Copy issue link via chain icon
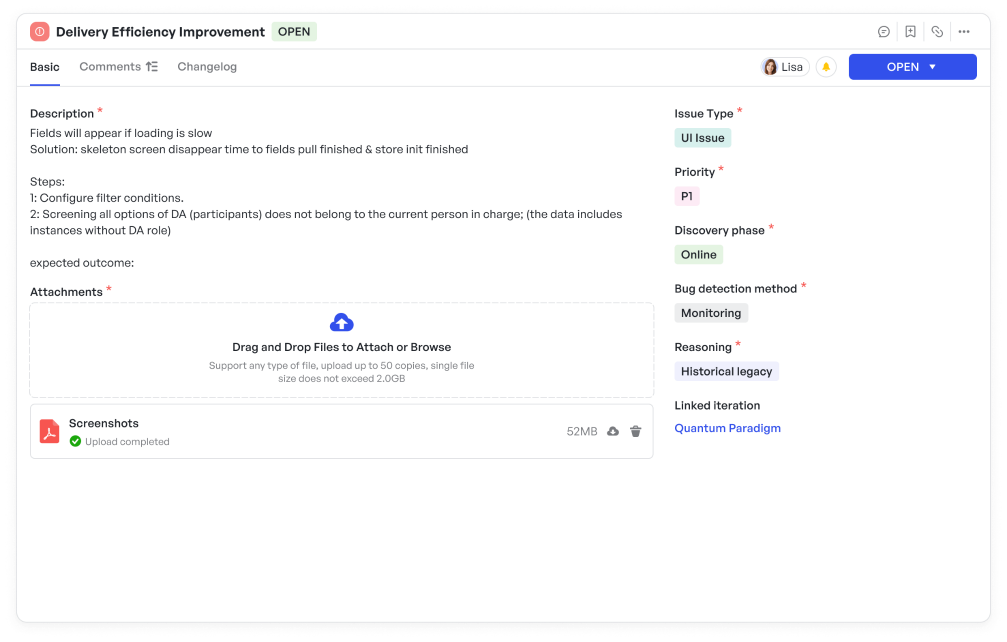The width and height of the screenshot is (1007, 642). 937,32
